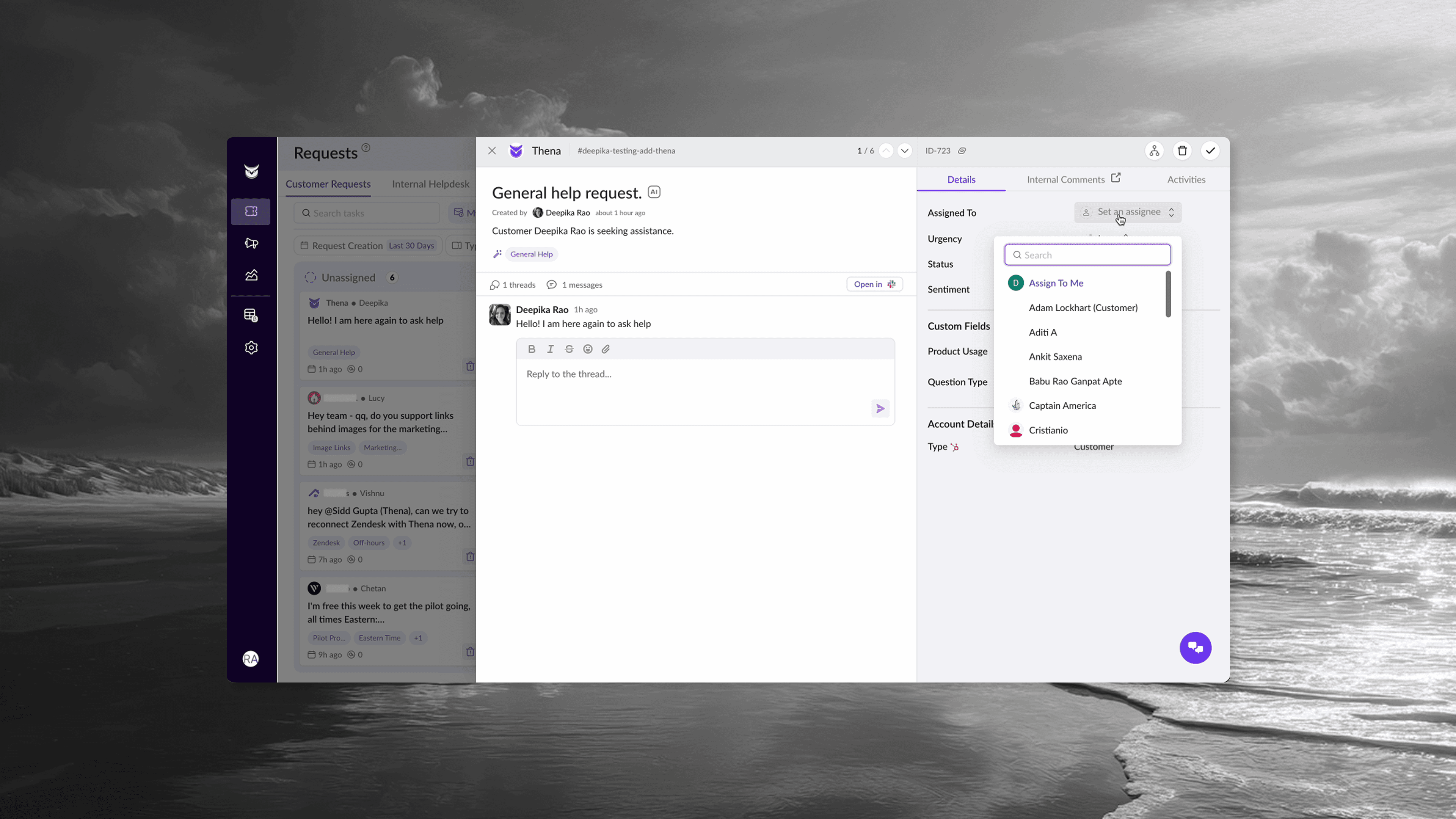
Task: Mark request as done with checkmark icon
Action: click(1210, 151)
